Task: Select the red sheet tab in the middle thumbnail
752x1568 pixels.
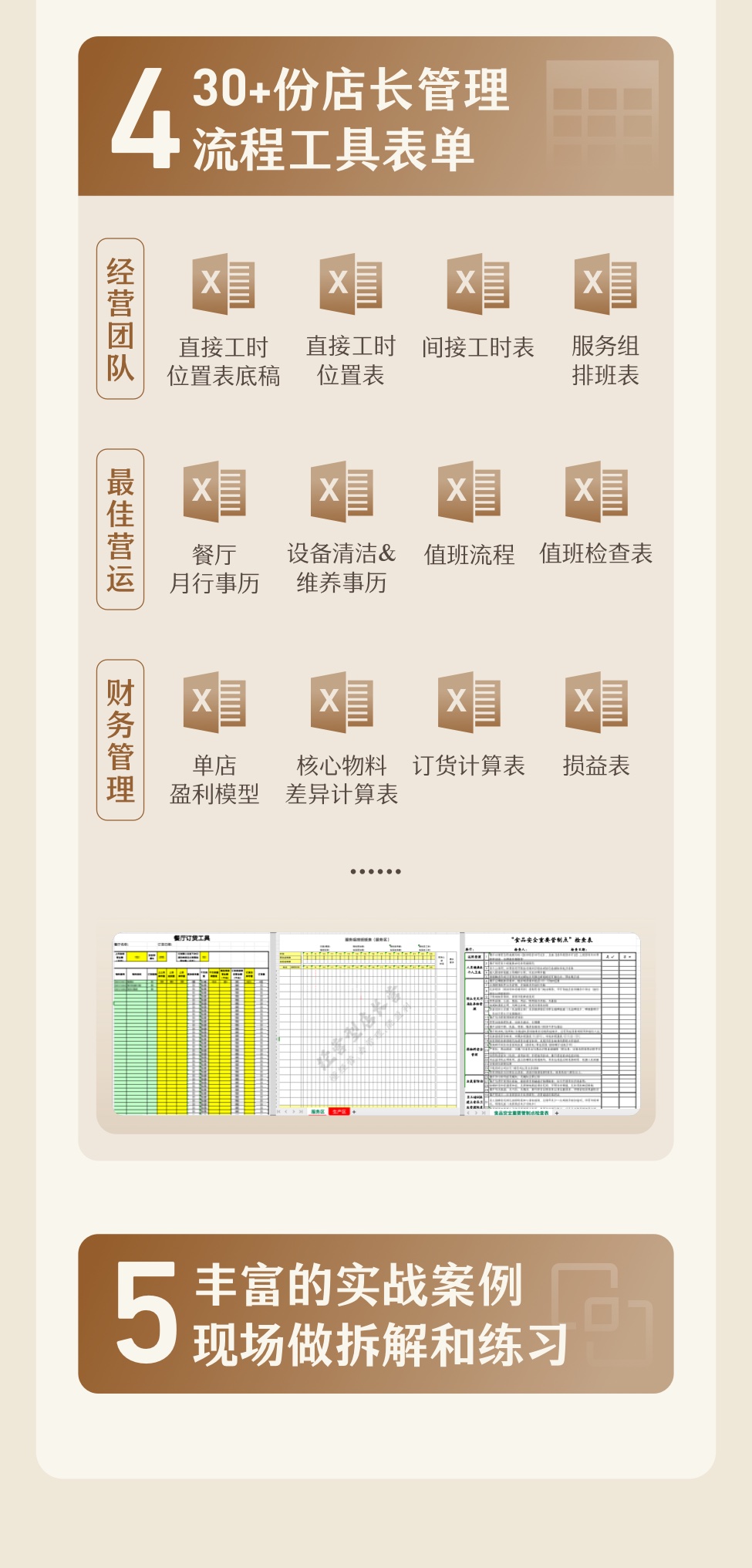Action: [339, 1111]
